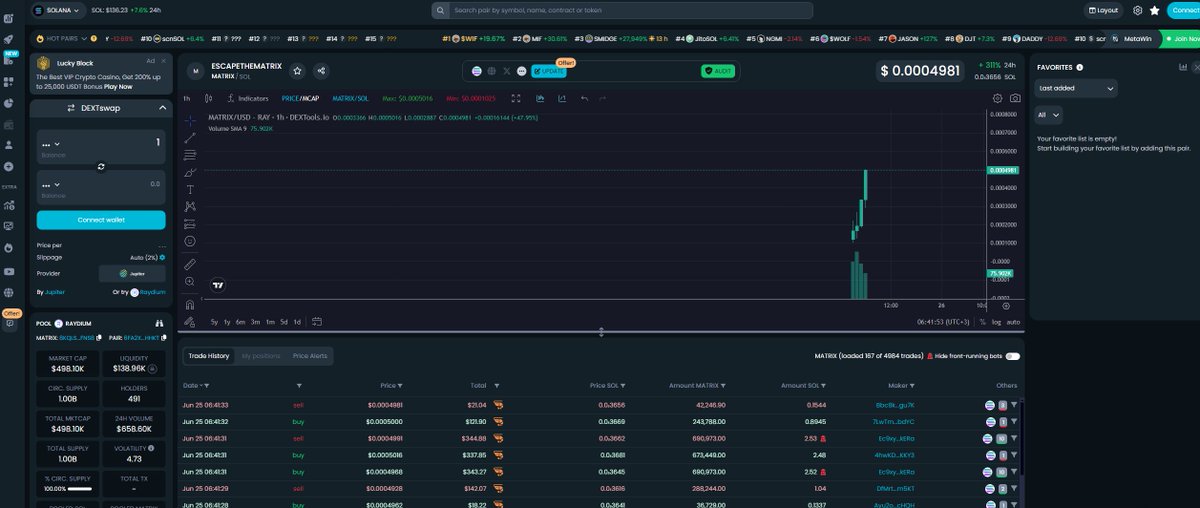This screenshot has height=508, width=1200.
Task: Open the emoji icons tool
Action: click(x=190, y=241)
